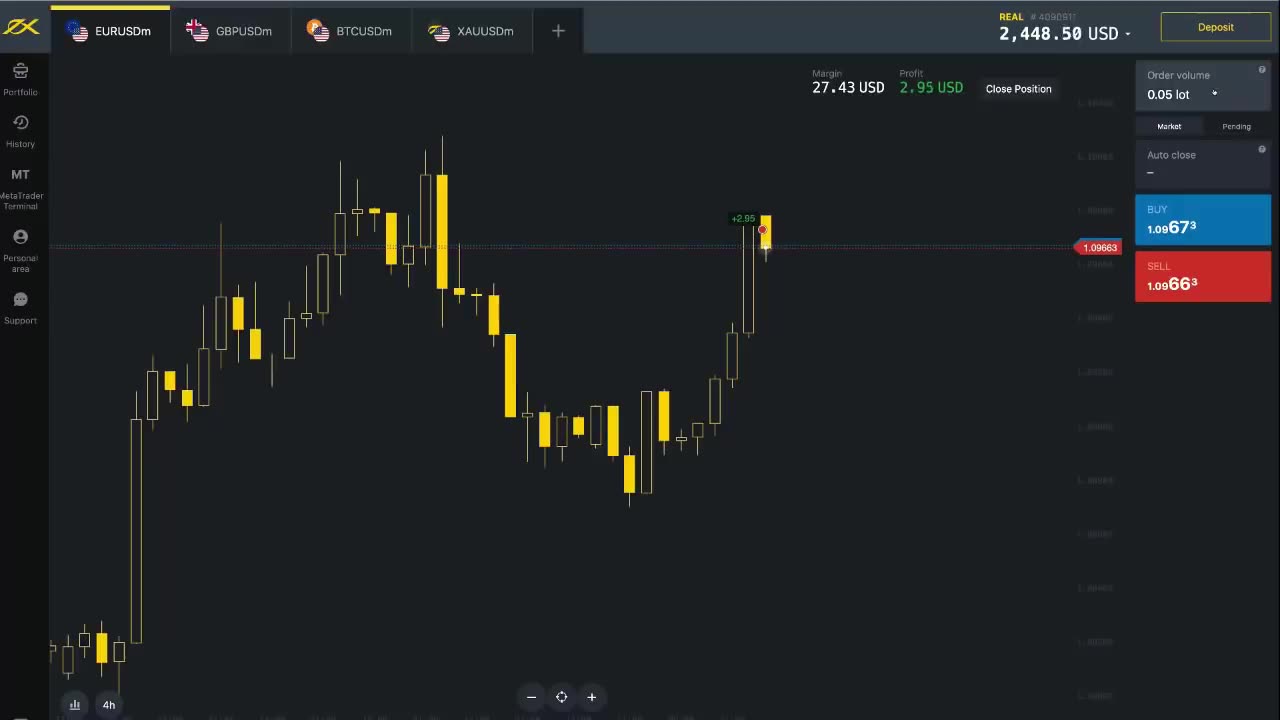Click the Exness logo icon
1280x720 pixels.
[21, 27]
